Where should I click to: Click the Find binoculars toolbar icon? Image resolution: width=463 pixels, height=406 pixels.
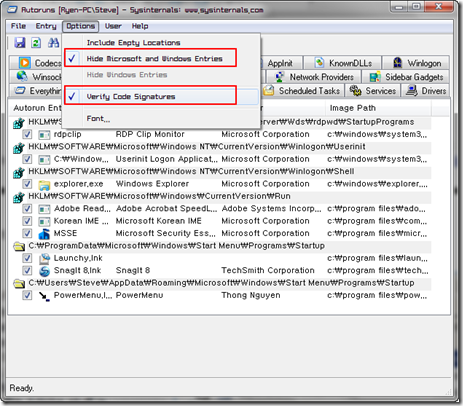(54, 43)
